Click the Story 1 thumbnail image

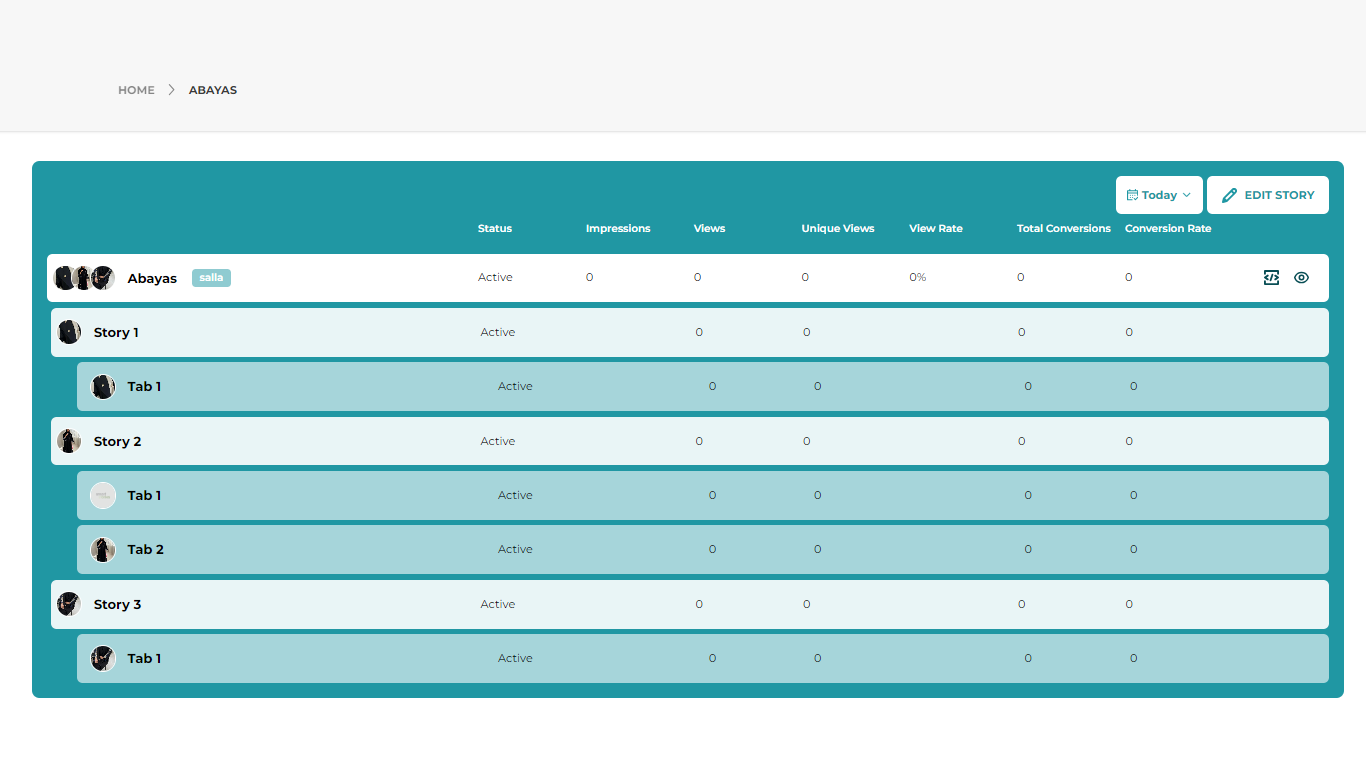[69, 332]
